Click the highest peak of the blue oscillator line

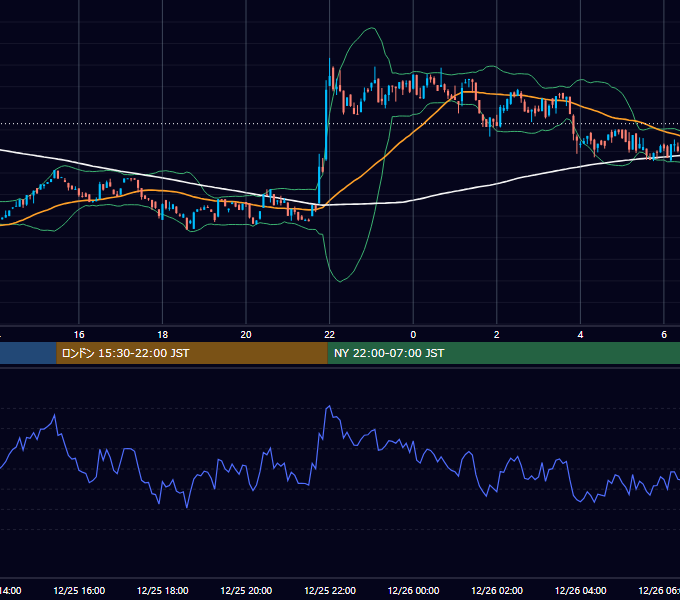pos(329,406)
